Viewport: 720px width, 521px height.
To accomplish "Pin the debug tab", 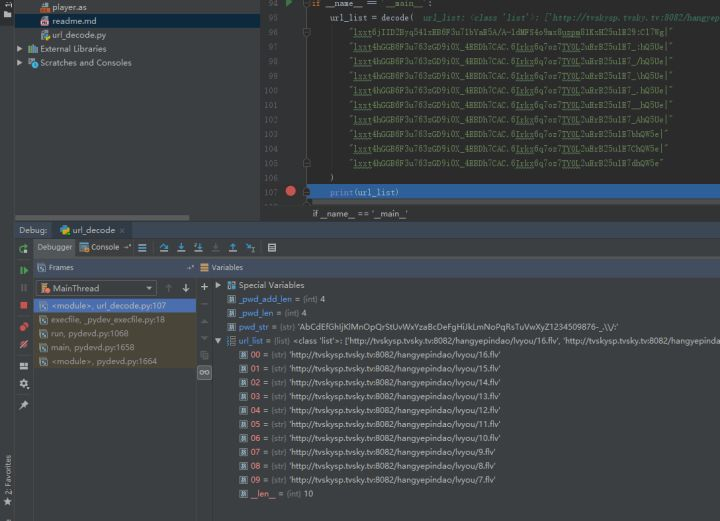I will pyautogui.click(x=24, y=405).
